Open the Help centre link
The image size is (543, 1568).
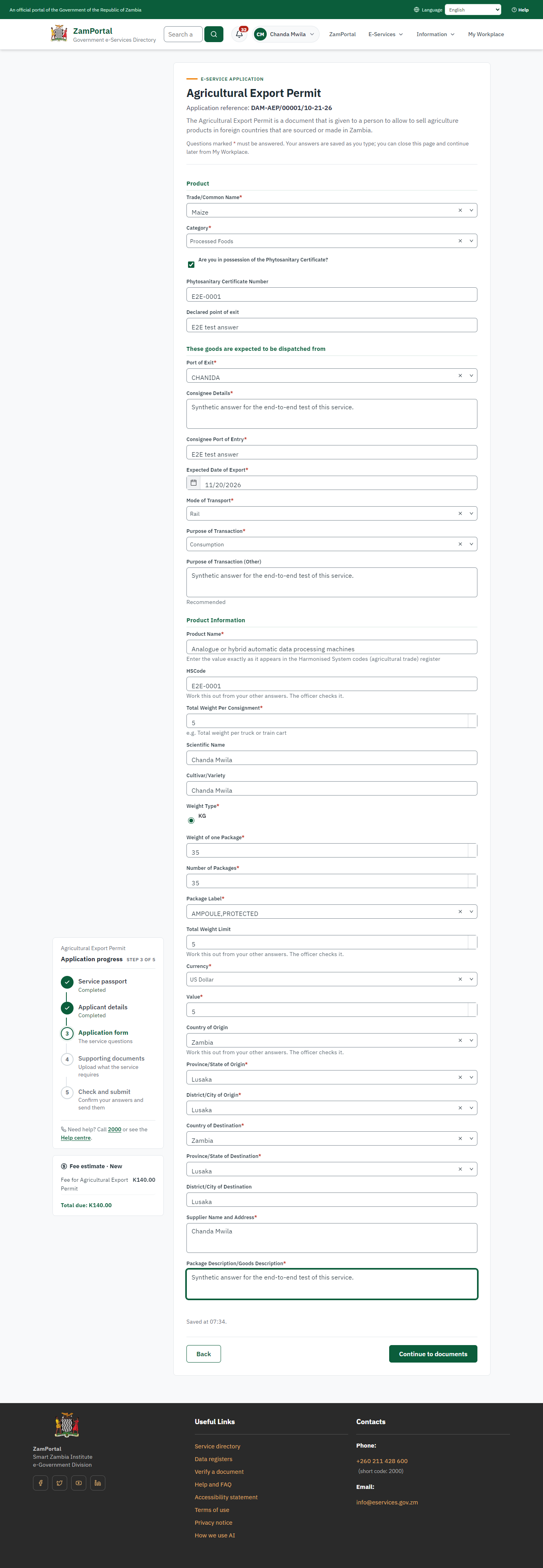pos(76,1138)
